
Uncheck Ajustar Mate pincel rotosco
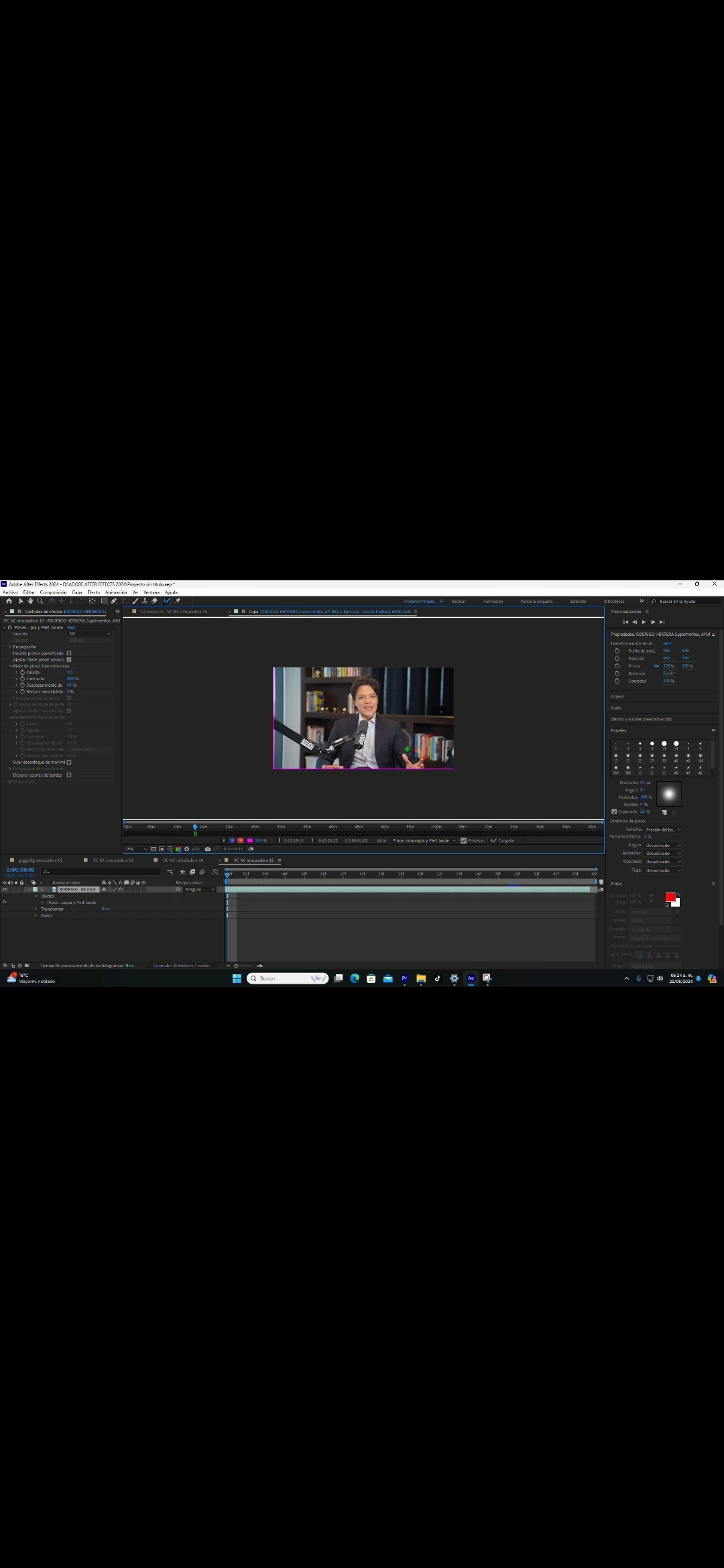(68, 659)
